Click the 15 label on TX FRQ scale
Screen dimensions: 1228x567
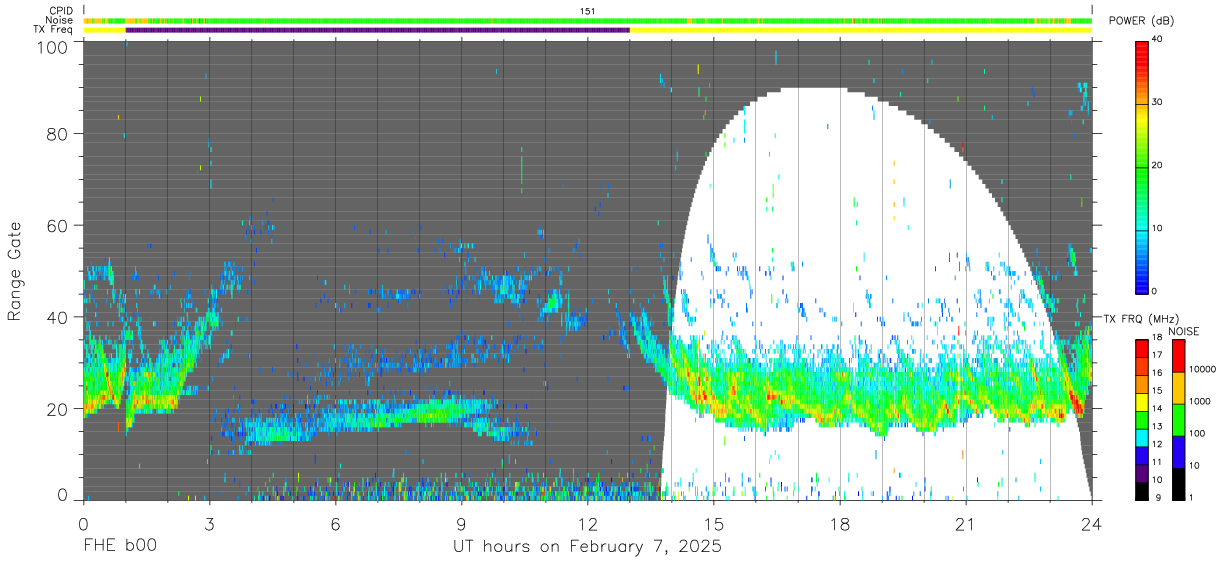pyautogui.click(x=1158, y=390)
